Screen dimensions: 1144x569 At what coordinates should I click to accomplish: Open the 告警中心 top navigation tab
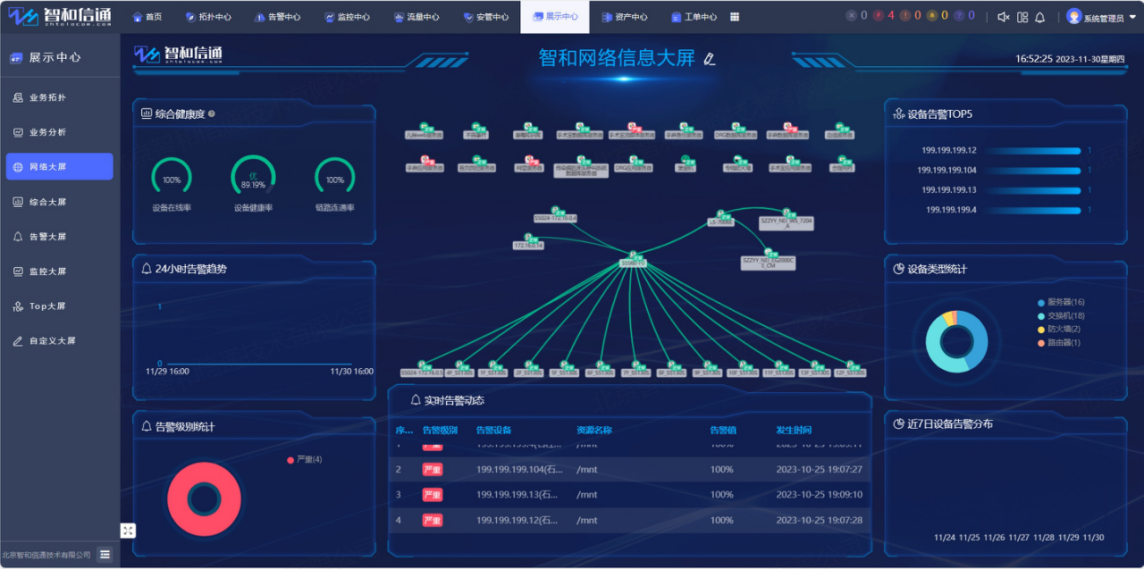tap(278, 17)
